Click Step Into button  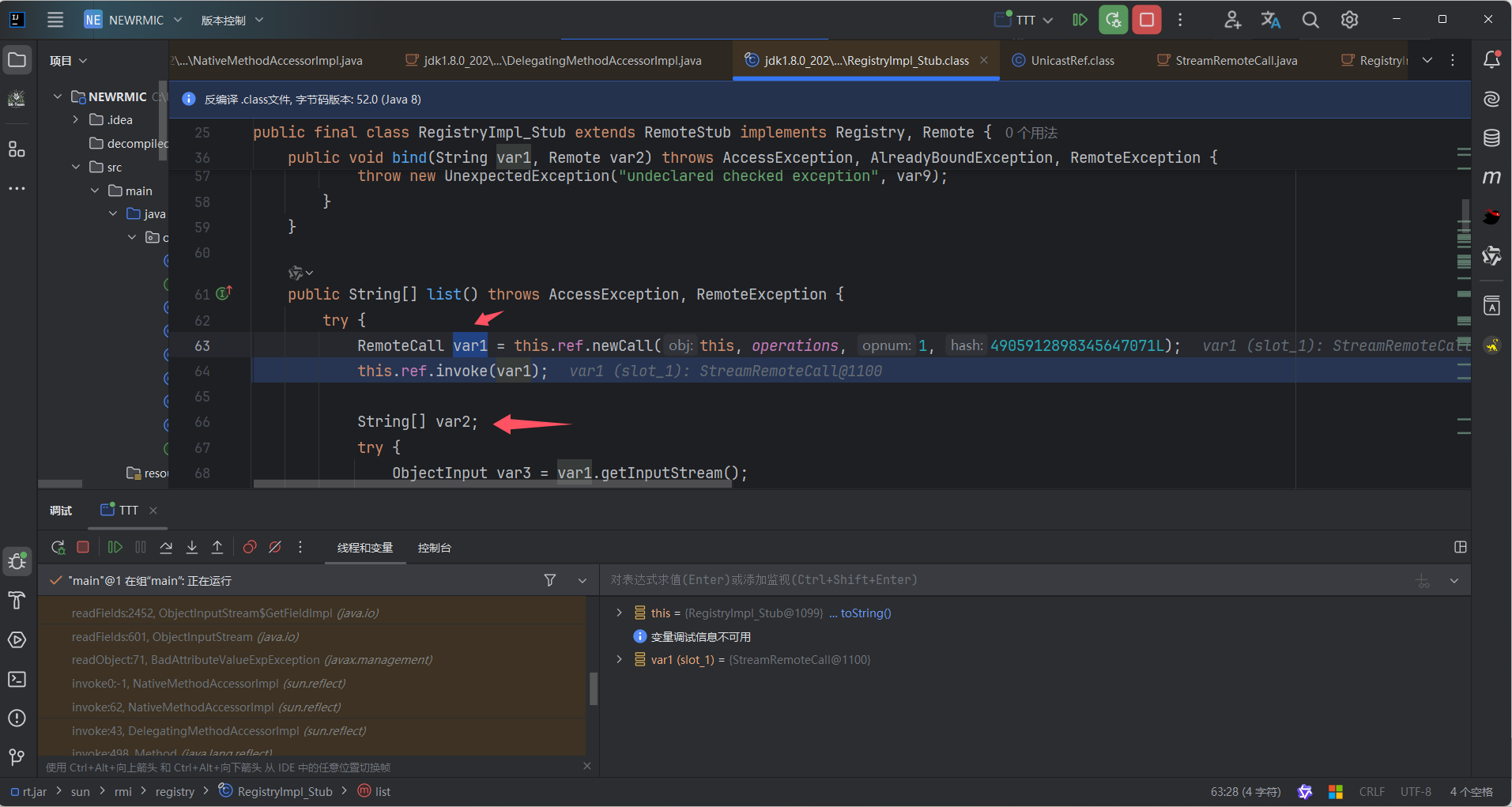pyautogui.click(x=192, y=547)
